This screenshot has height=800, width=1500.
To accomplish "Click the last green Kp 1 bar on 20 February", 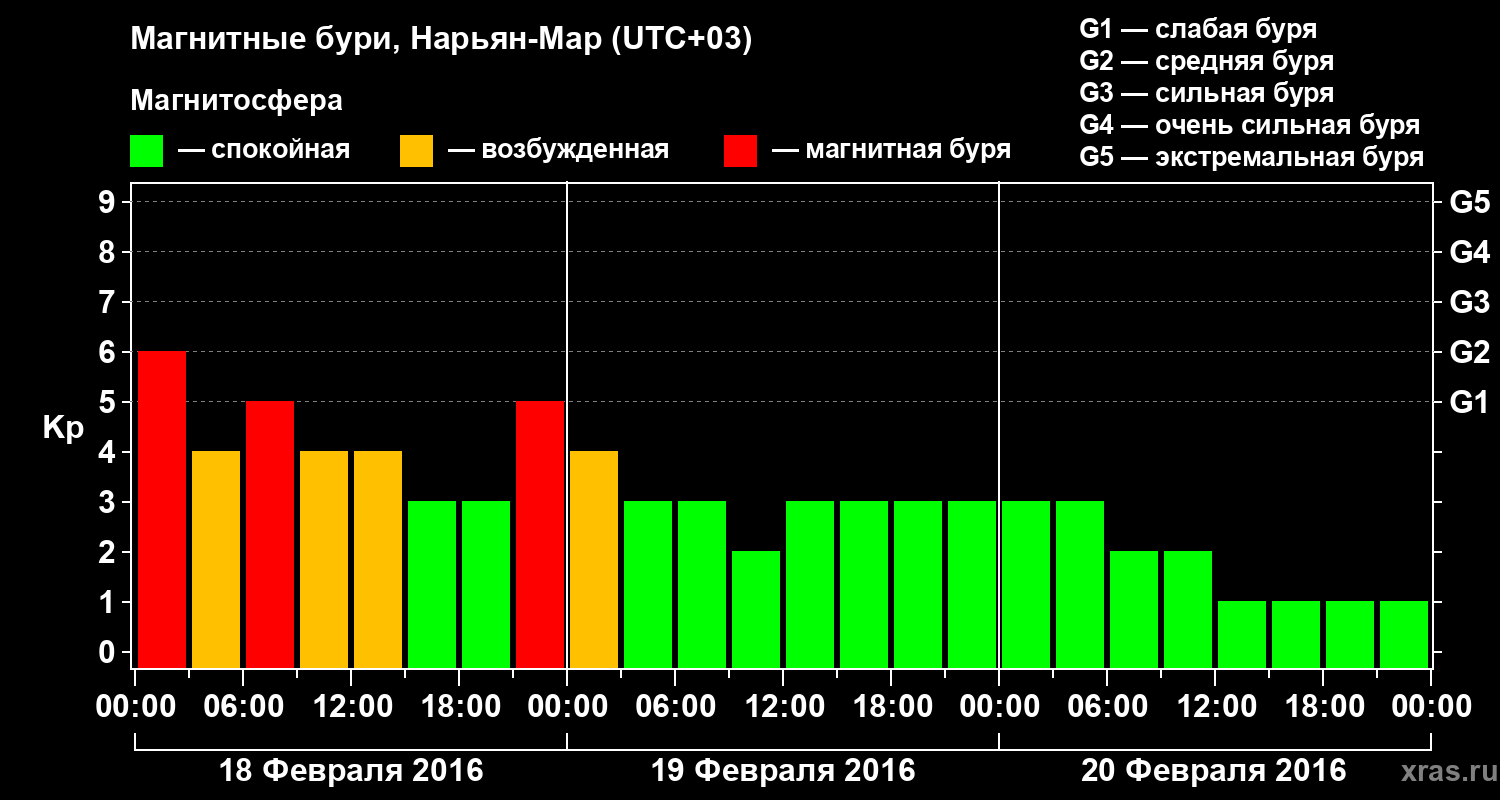I will [1404, 634].
